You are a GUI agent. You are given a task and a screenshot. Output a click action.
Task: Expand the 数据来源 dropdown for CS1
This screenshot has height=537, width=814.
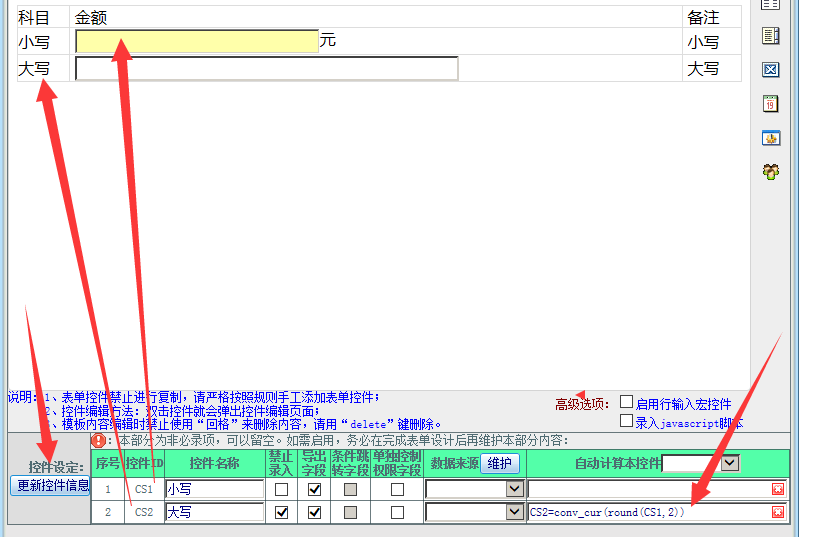[514, 489]
